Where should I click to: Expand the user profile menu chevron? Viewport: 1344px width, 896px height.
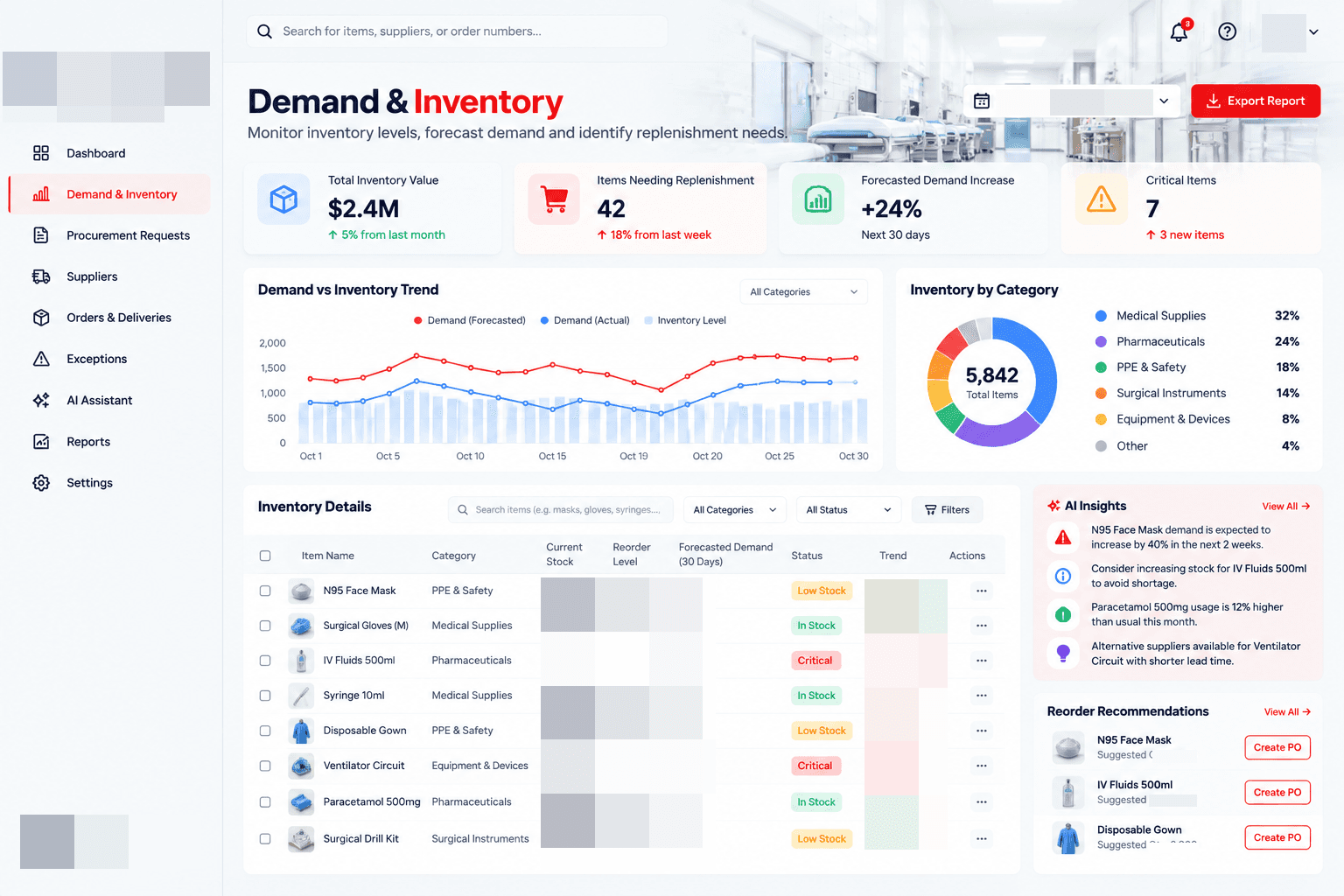click(x=1313, y=32)
